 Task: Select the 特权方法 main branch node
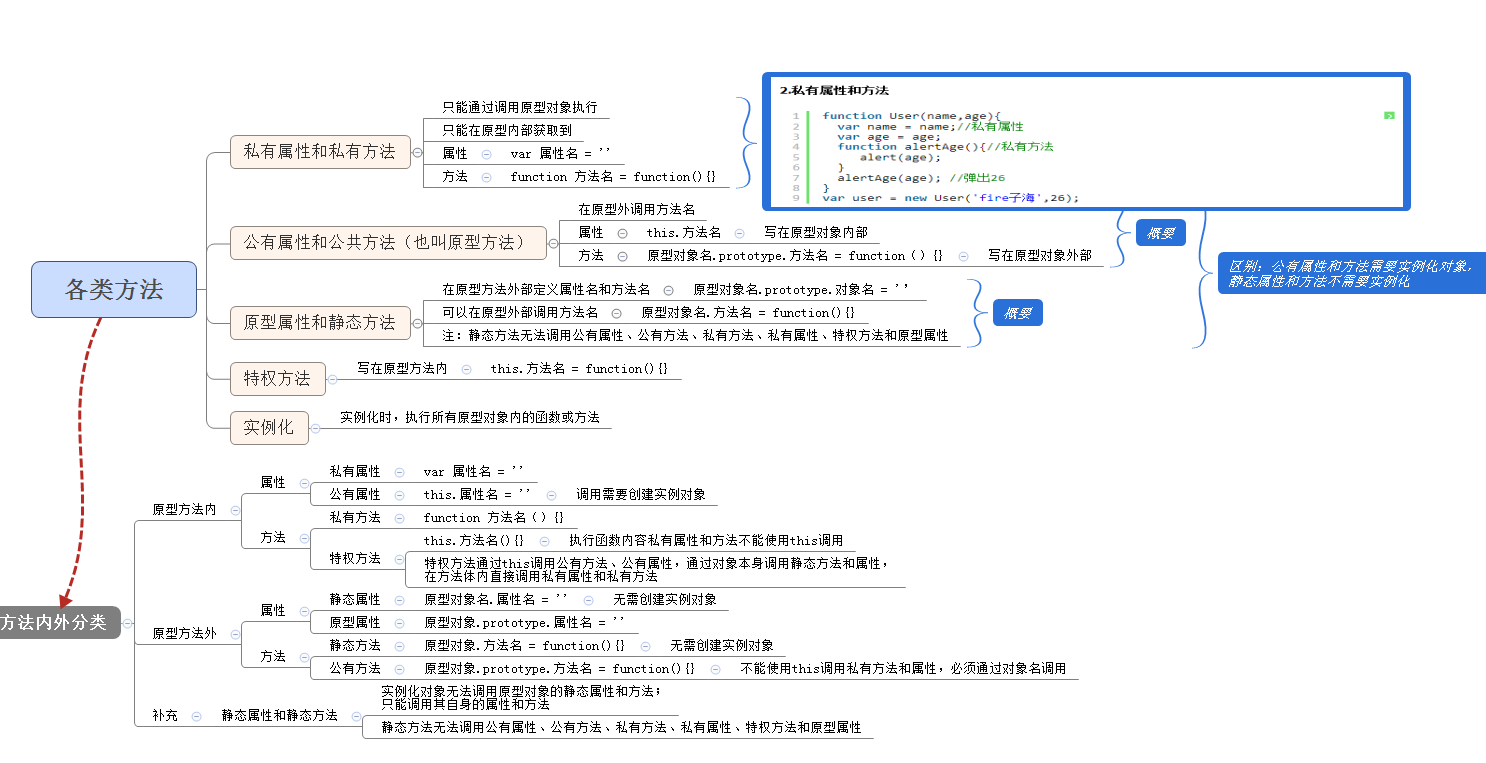(x=278, y=379)
